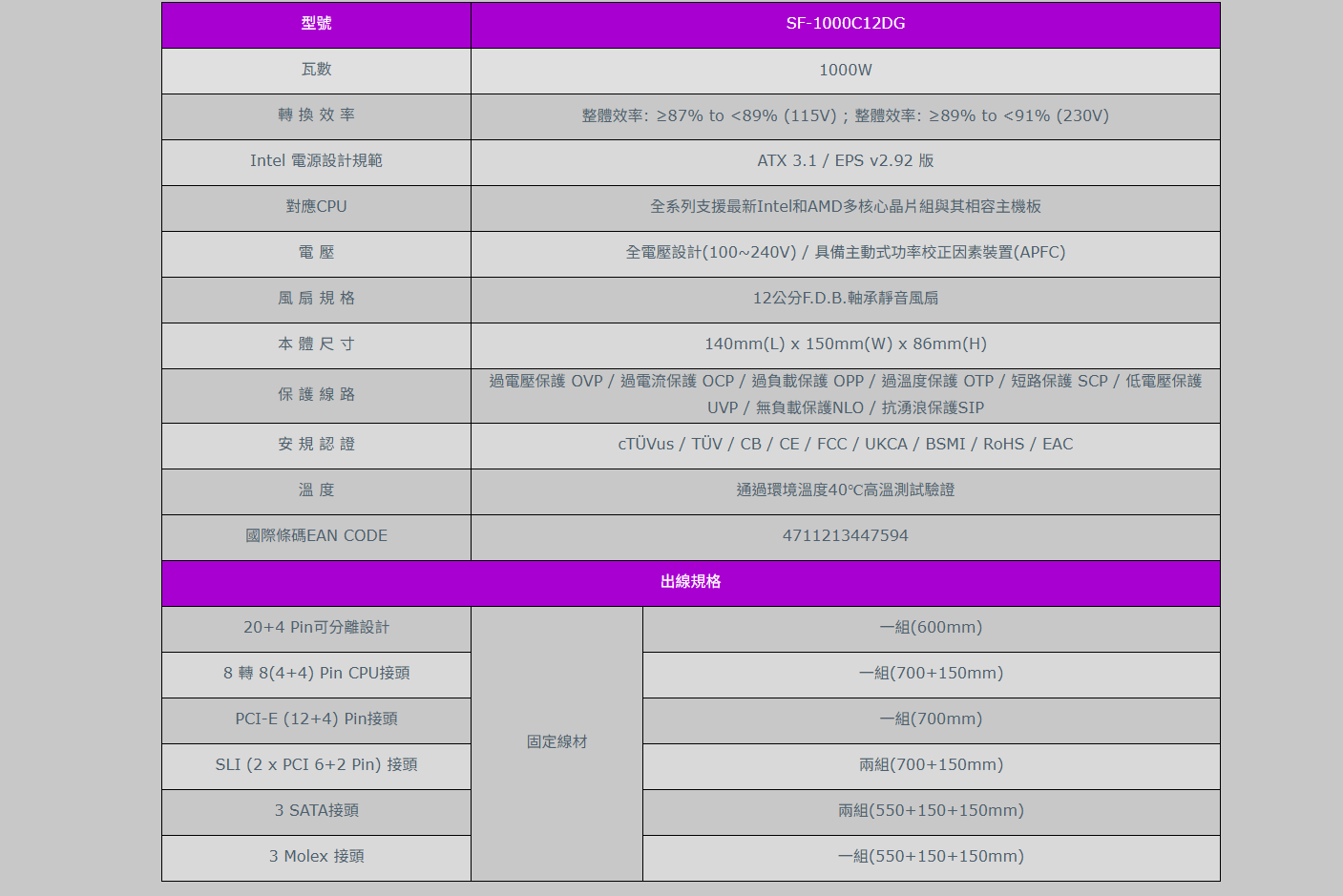
Task: Click the 8 轉 8(4+4) Pin CPU接頭 label
Action: (x=316, y=674)
